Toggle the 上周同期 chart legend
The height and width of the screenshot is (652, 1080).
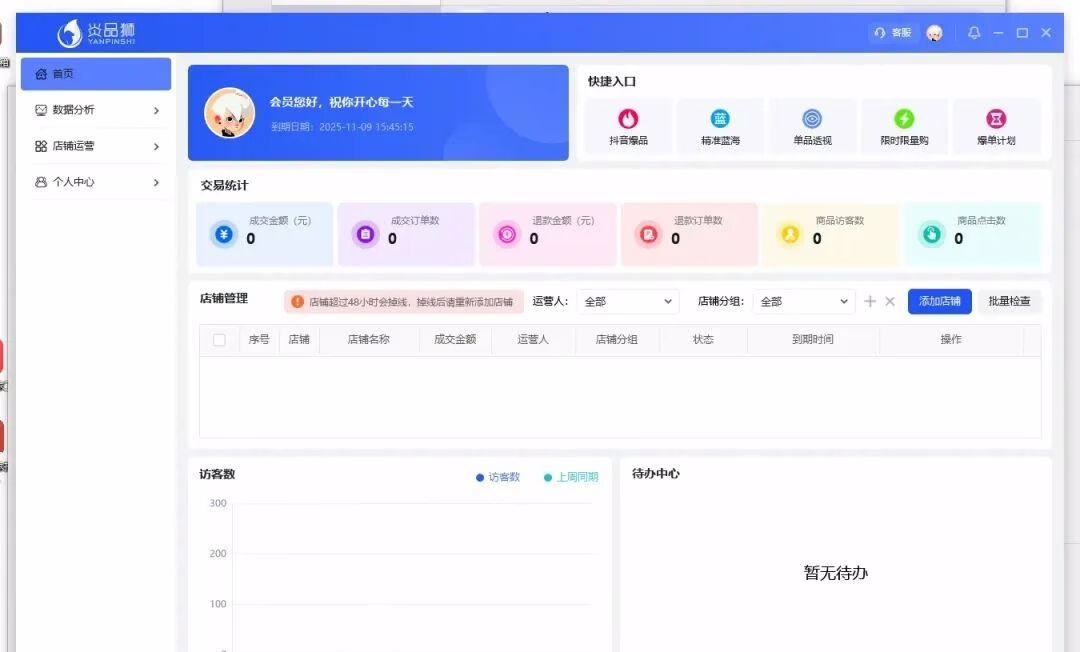pos(571,477)
